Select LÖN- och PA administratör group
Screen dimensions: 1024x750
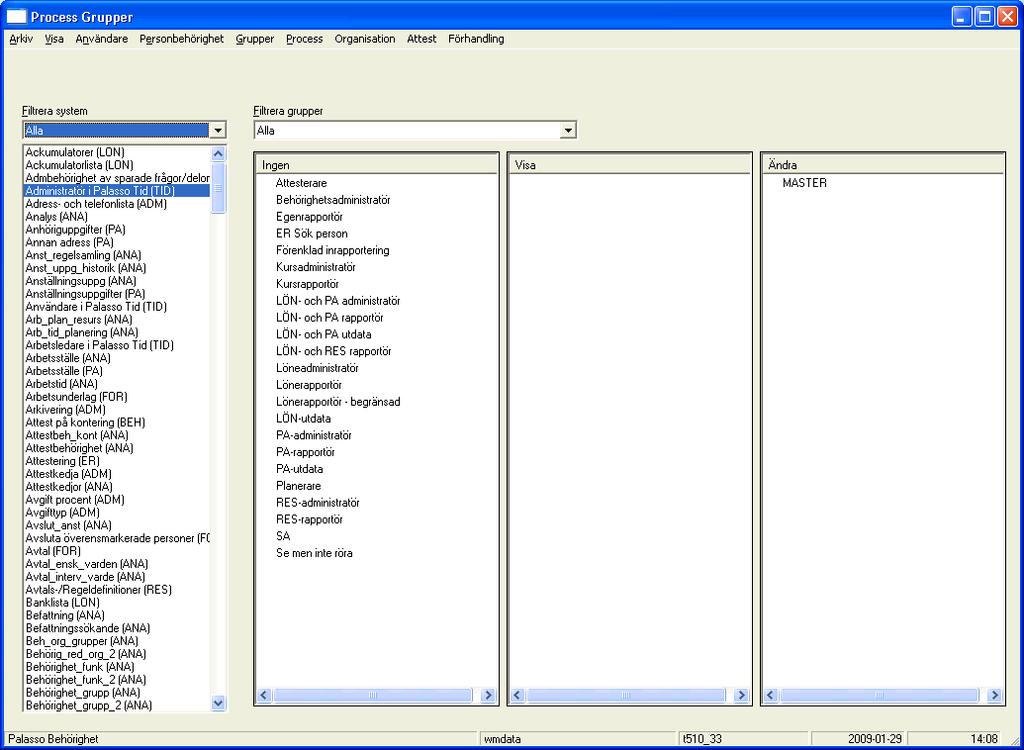[x=338, y=301]
